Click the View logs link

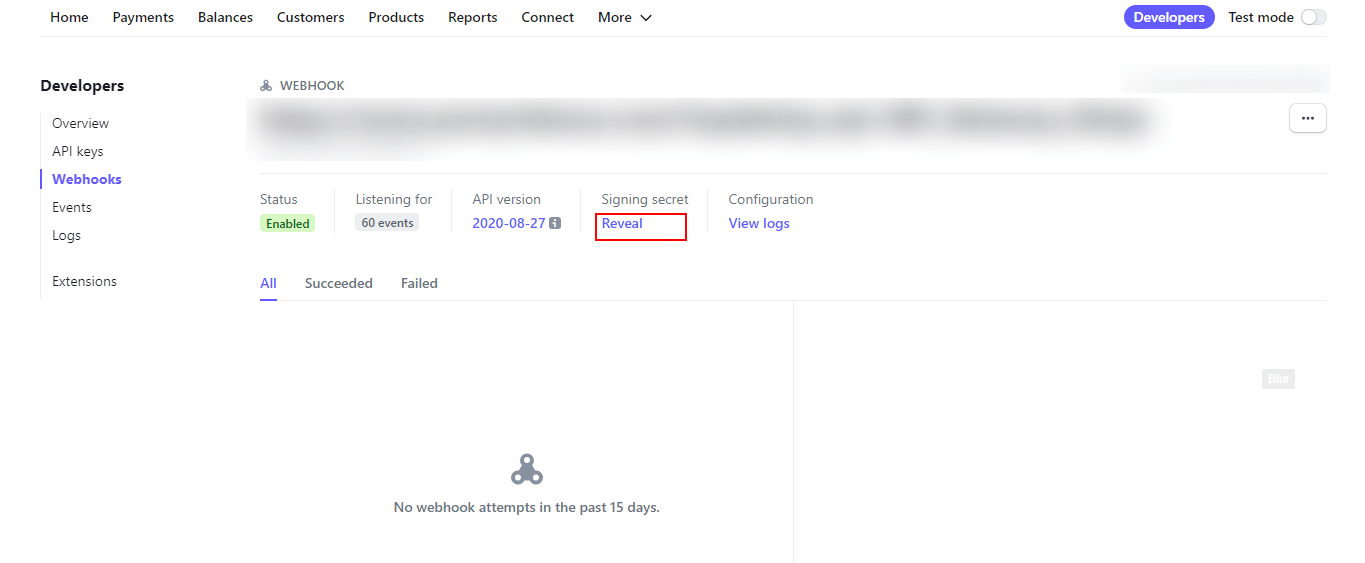point(759,223)
